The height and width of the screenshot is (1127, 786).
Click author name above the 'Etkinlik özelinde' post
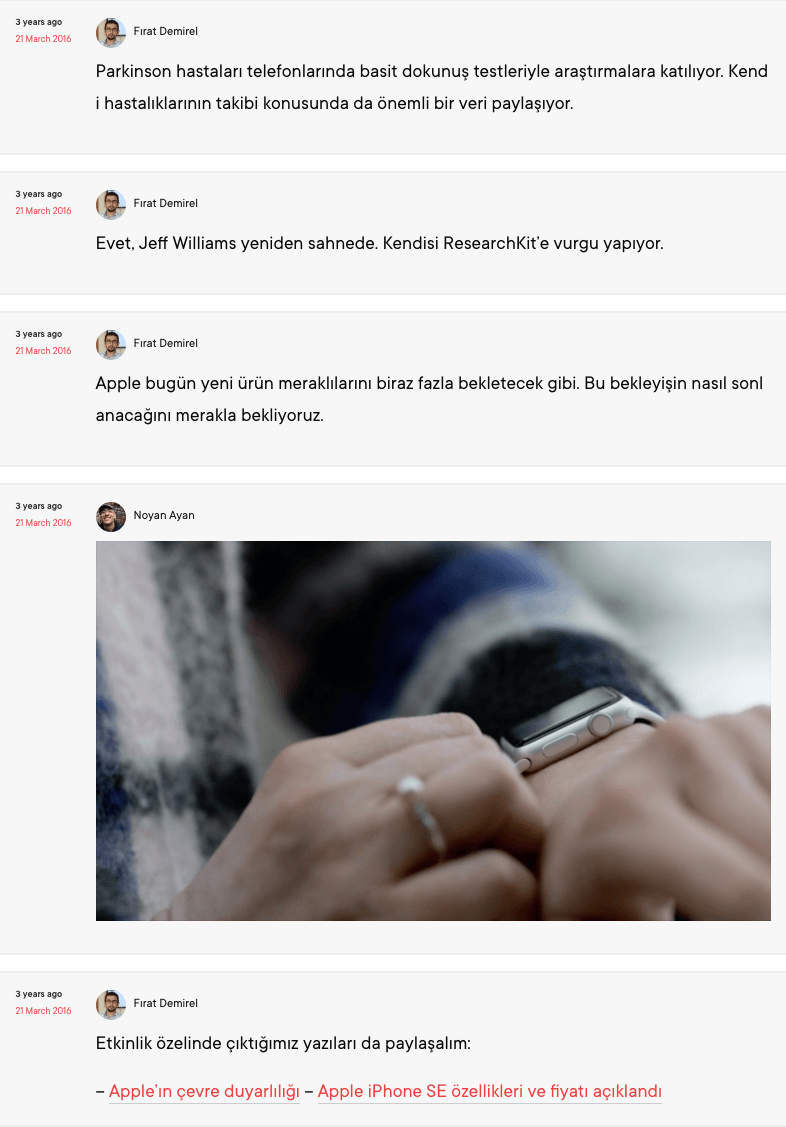(x=165, y=1003)
